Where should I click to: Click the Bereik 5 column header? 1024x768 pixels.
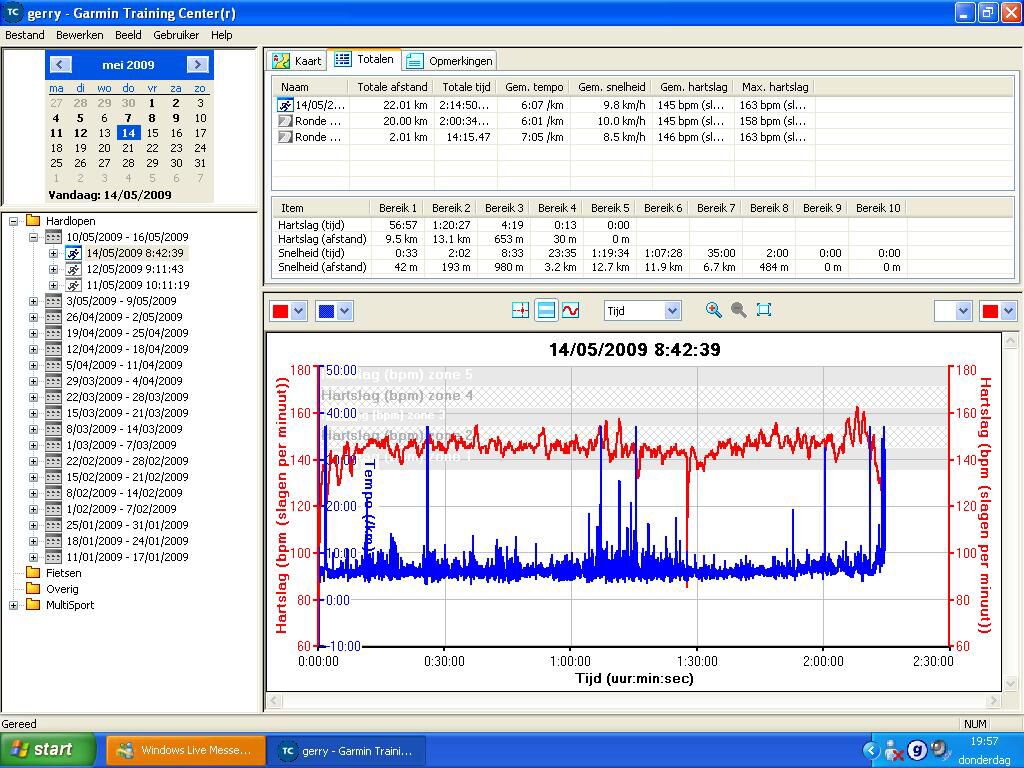pos(610,208)
